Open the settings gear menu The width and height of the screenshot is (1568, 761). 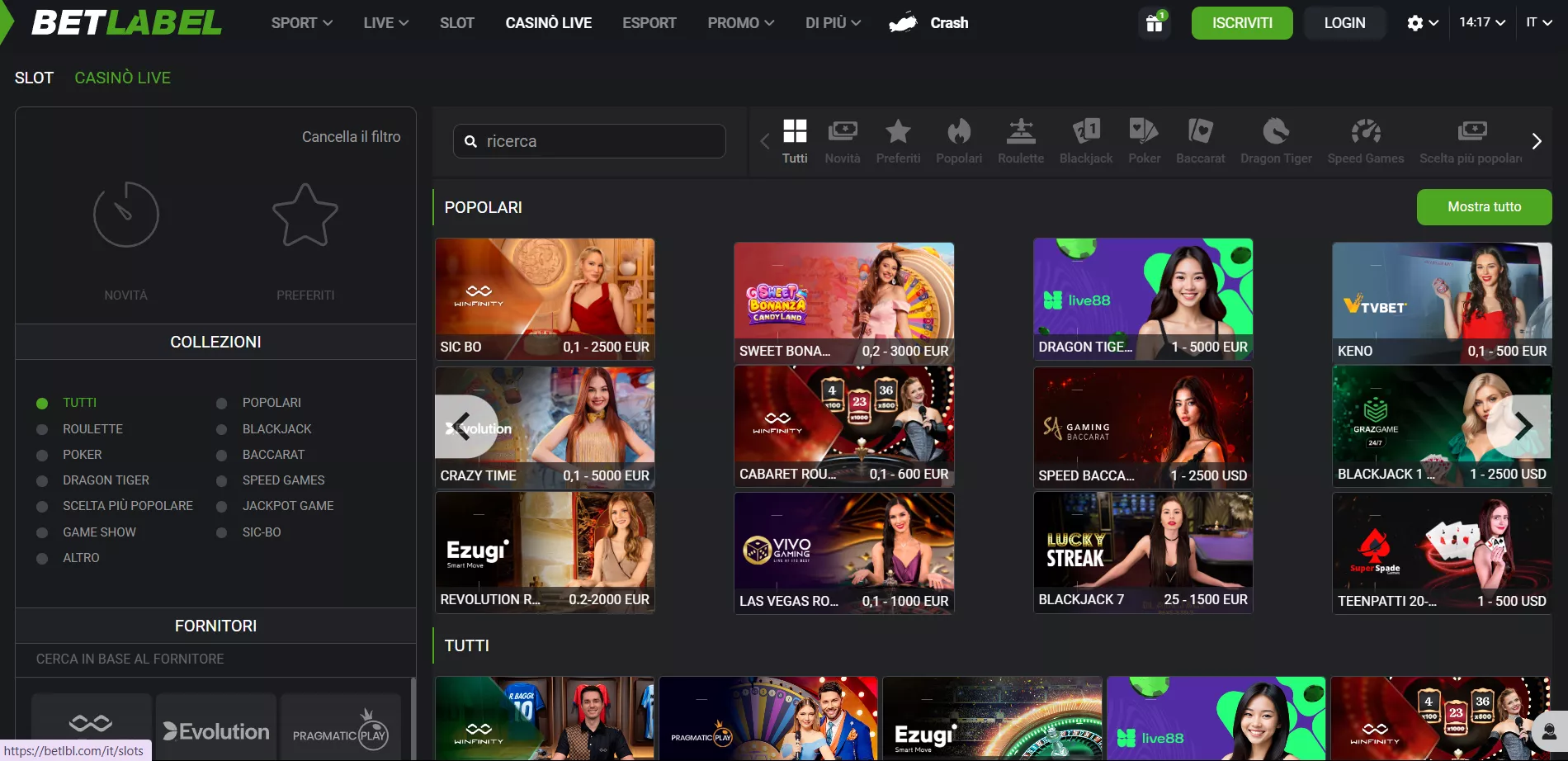click(1415, 22)
